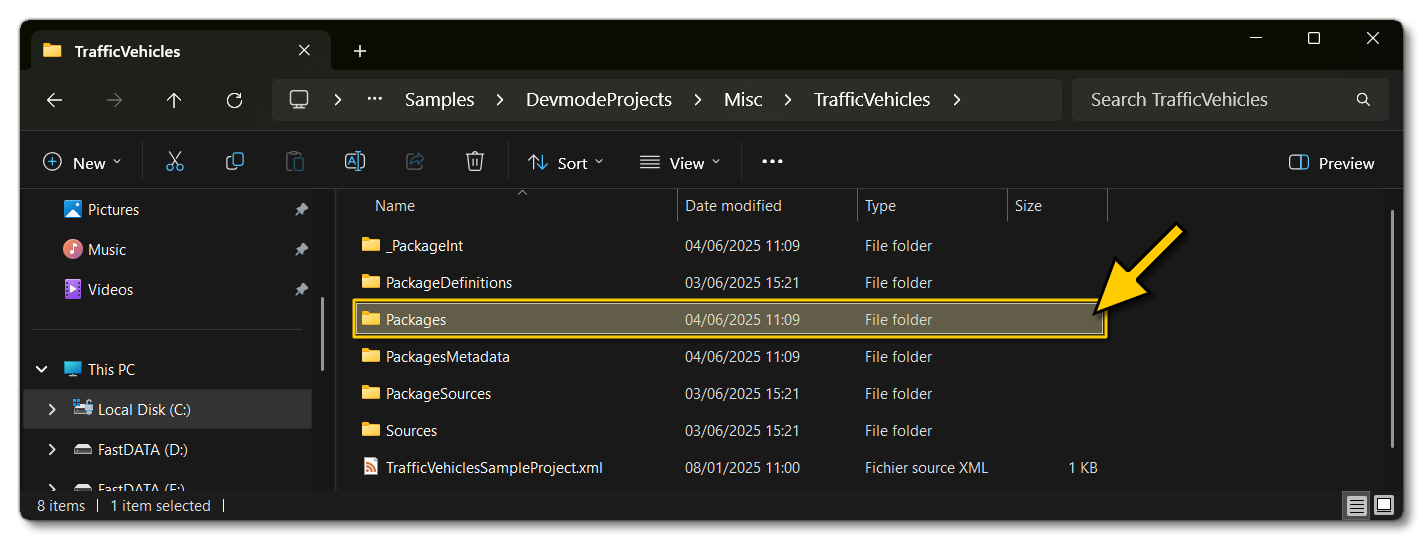Image resolution: width=1423 pixels, height=540 pixels.
Task: Collapse the This PC tree node
Action: point(42,369)
